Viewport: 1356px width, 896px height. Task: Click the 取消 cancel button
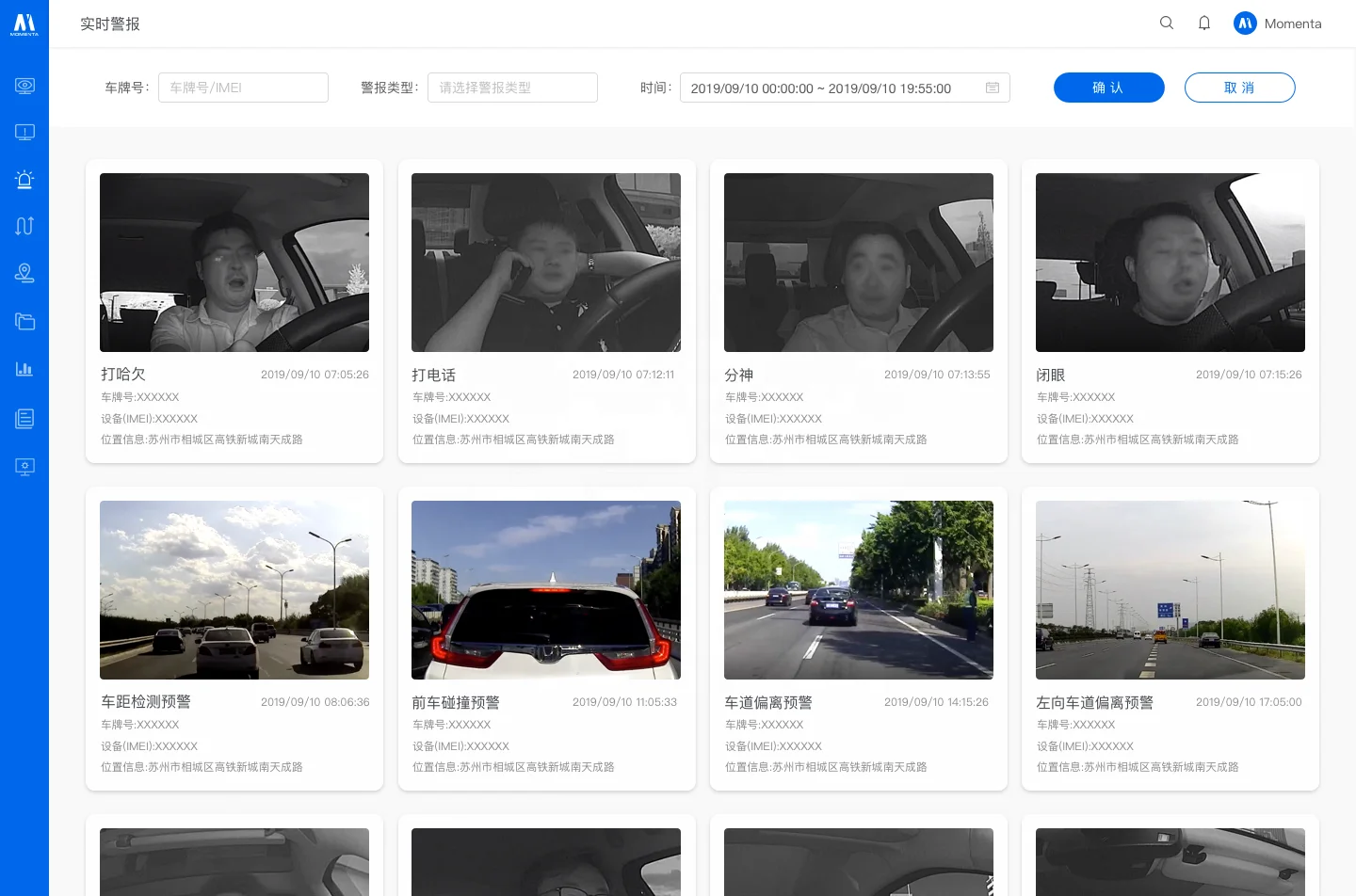click(1239, 88)
